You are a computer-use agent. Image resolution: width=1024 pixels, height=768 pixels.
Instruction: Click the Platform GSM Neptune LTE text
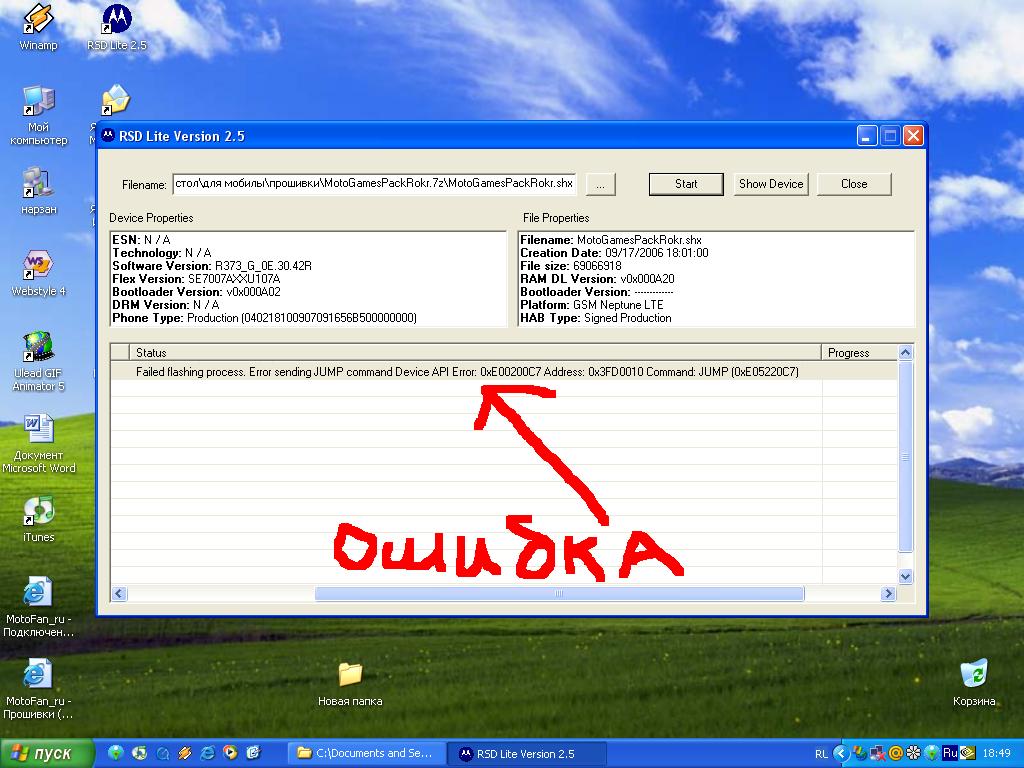click(x=592, y=305)
